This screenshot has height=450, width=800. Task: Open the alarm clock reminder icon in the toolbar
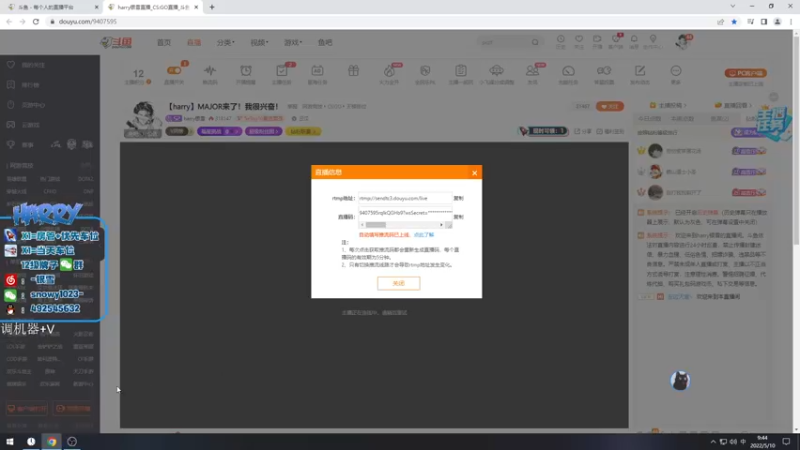[246, 70]
